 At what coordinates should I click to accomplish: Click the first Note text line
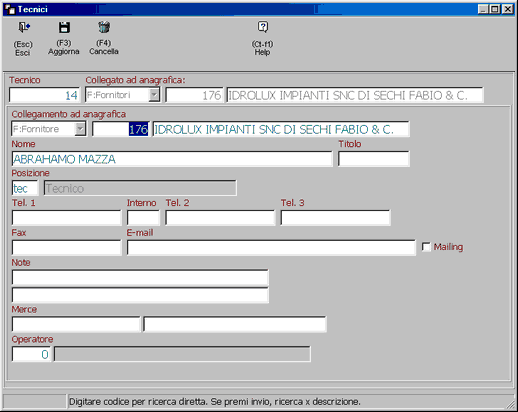click(x=140, y=277)
